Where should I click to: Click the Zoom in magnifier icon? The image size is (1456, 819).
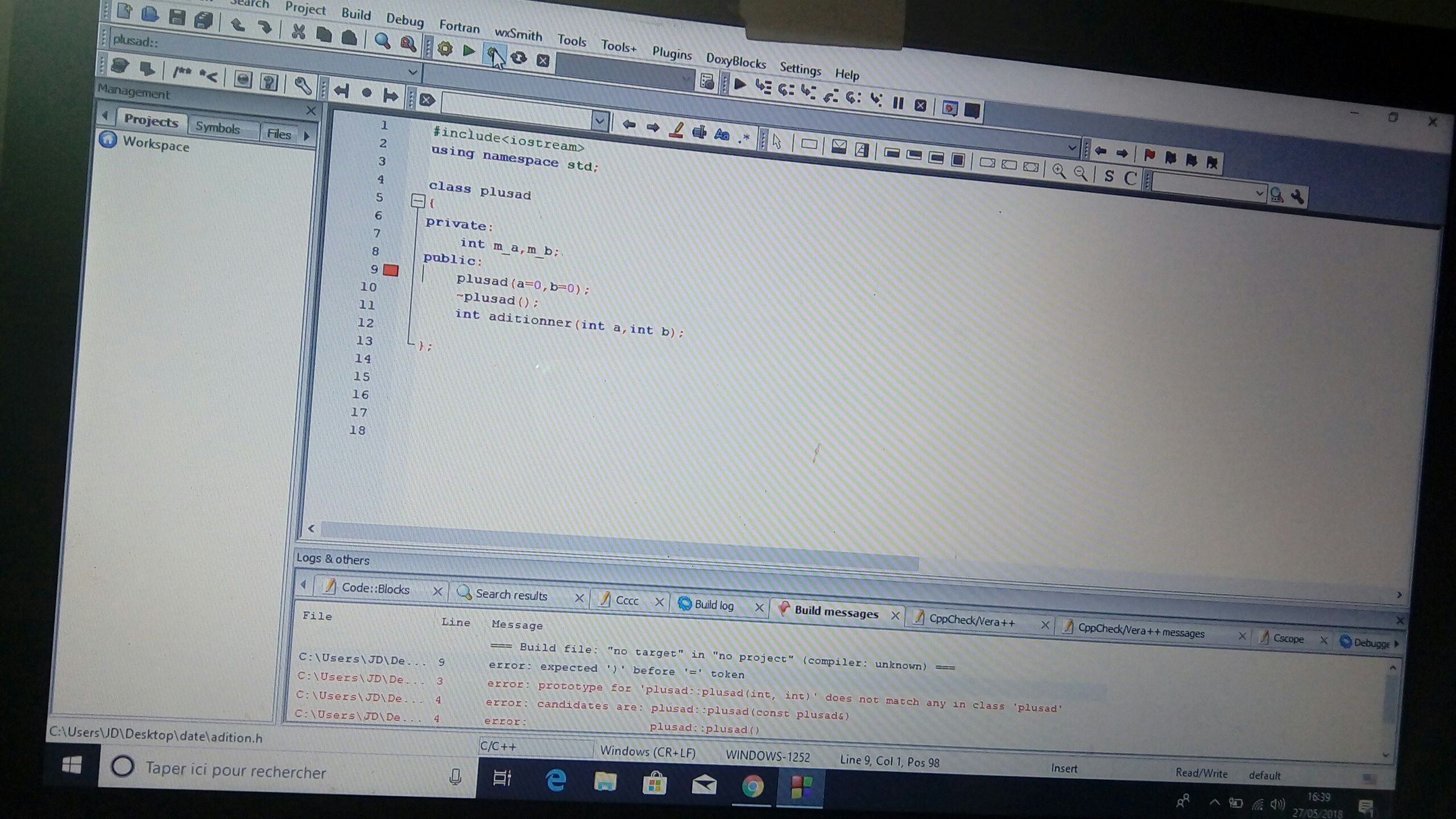click(x=1058, y=171)
